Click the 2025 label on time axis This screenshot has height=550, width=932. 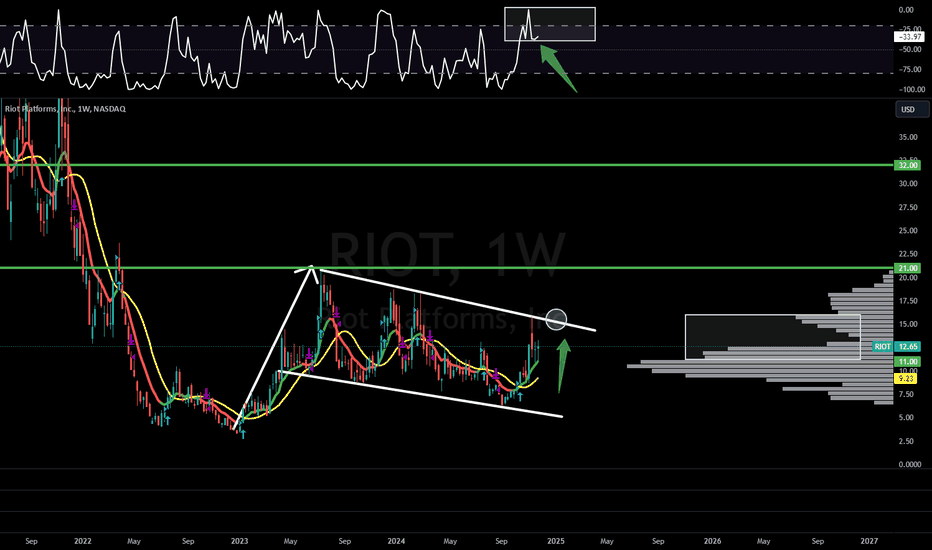pyautogui.click(x=556, y=541)
